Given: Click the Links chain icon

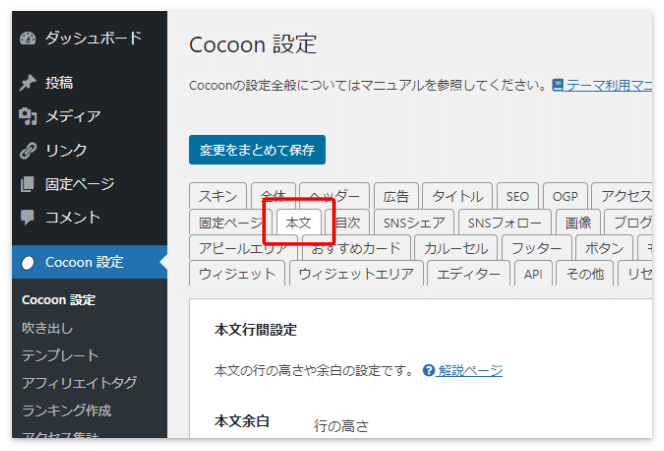Looking at the screenshot, I should (x=28, y=150).
